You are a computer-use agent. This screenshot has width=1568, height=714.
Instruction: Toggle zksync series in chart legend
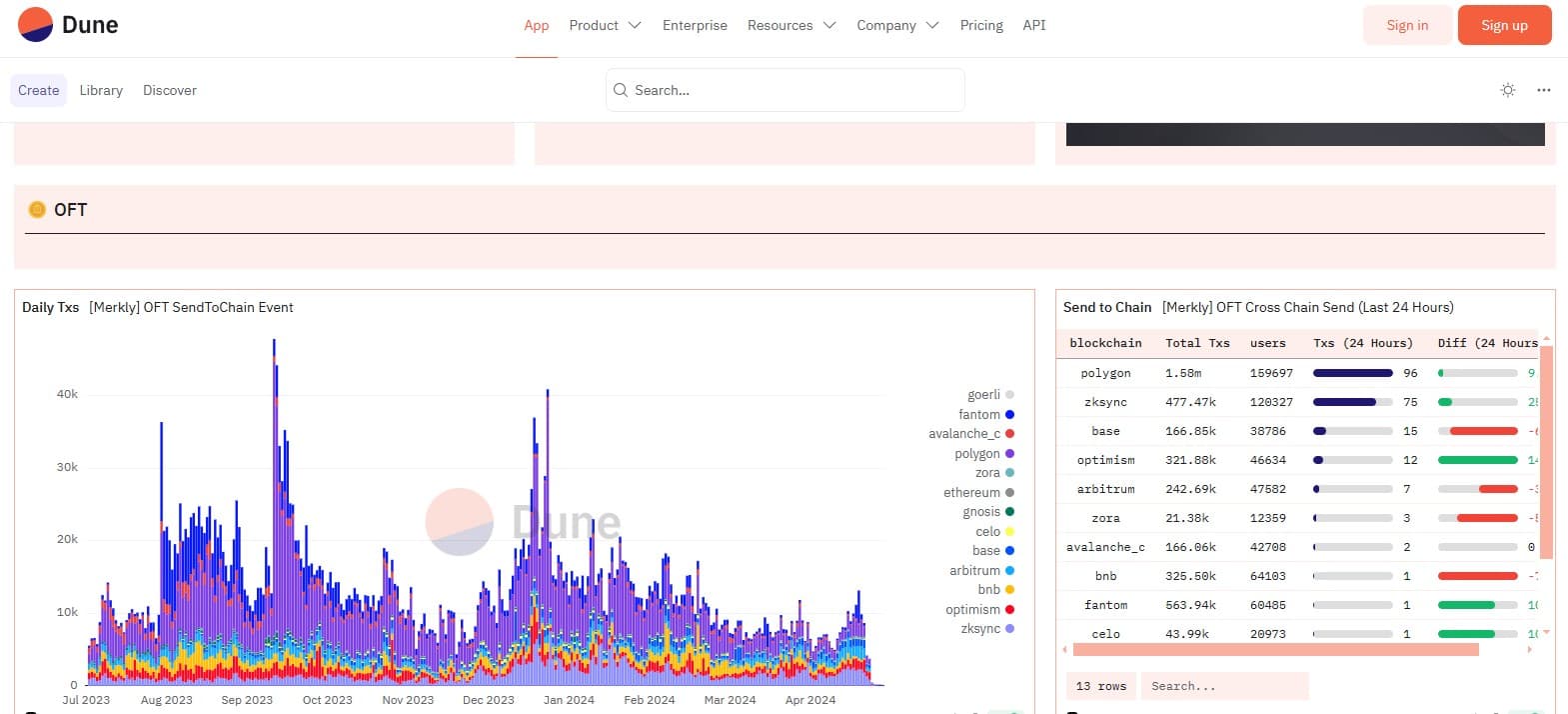[x=987, y=629]
